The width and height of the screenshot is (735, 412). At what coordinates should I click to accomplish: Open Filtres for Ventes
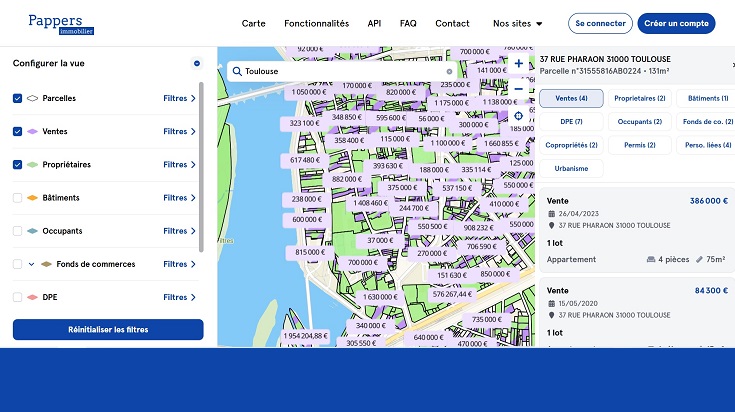(x=180, y=132)
